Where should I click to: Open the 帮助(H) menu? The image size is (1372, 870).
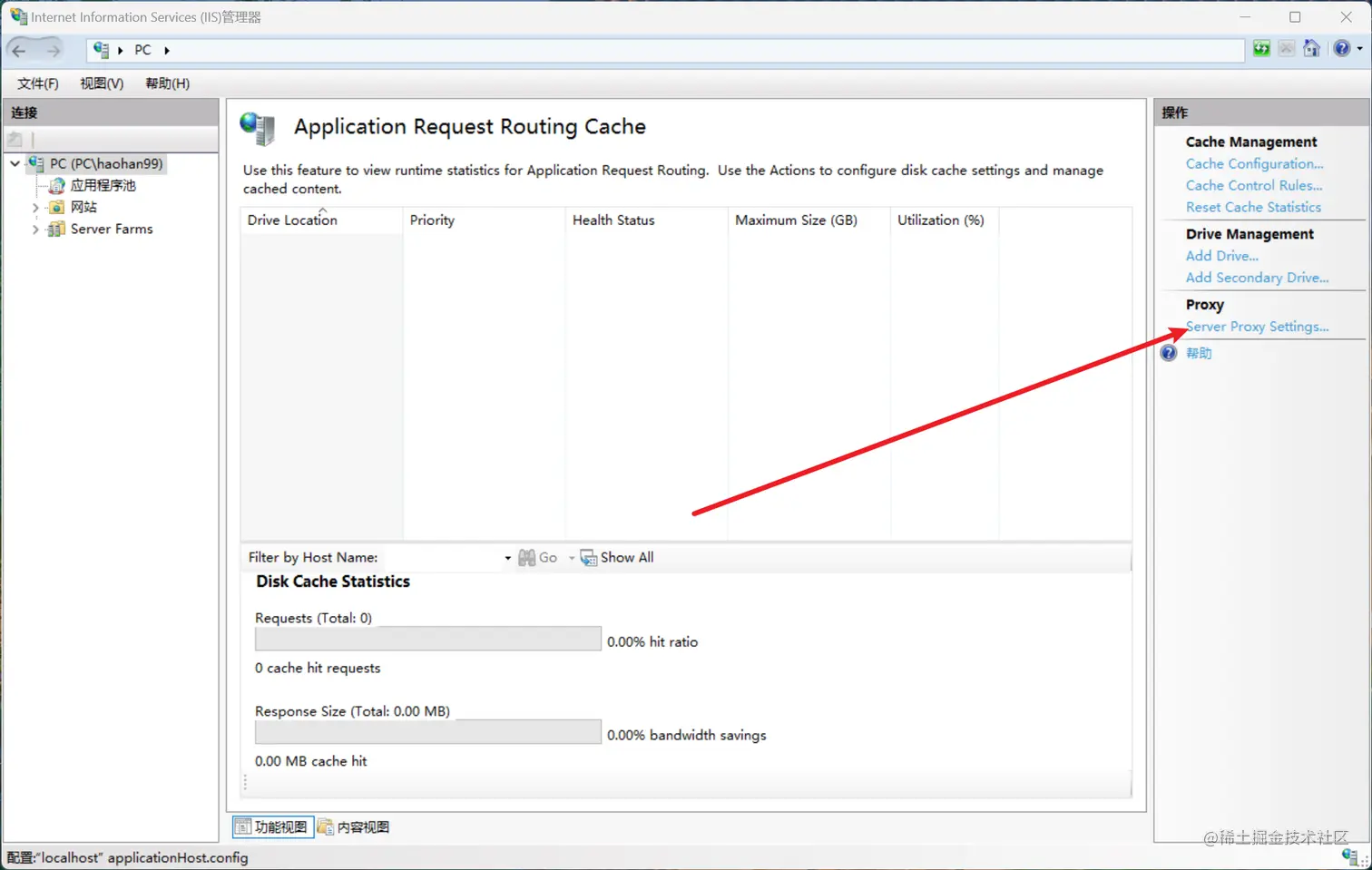pos(168,83)
